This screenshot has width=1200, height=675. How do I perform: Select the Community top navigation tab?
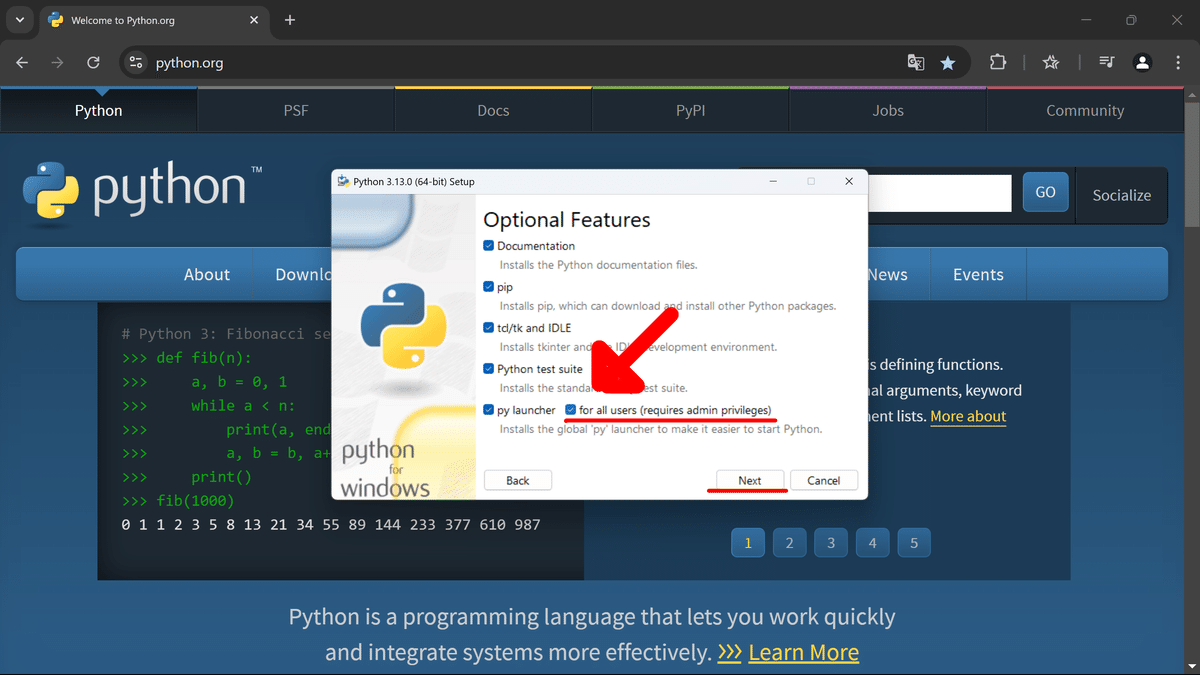click(1085, 110)
